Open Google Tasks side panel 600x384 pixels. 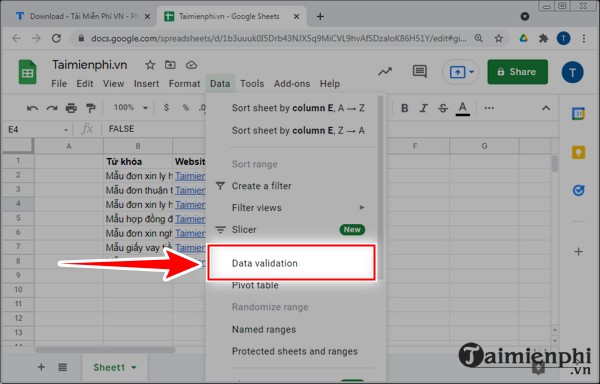578,190
